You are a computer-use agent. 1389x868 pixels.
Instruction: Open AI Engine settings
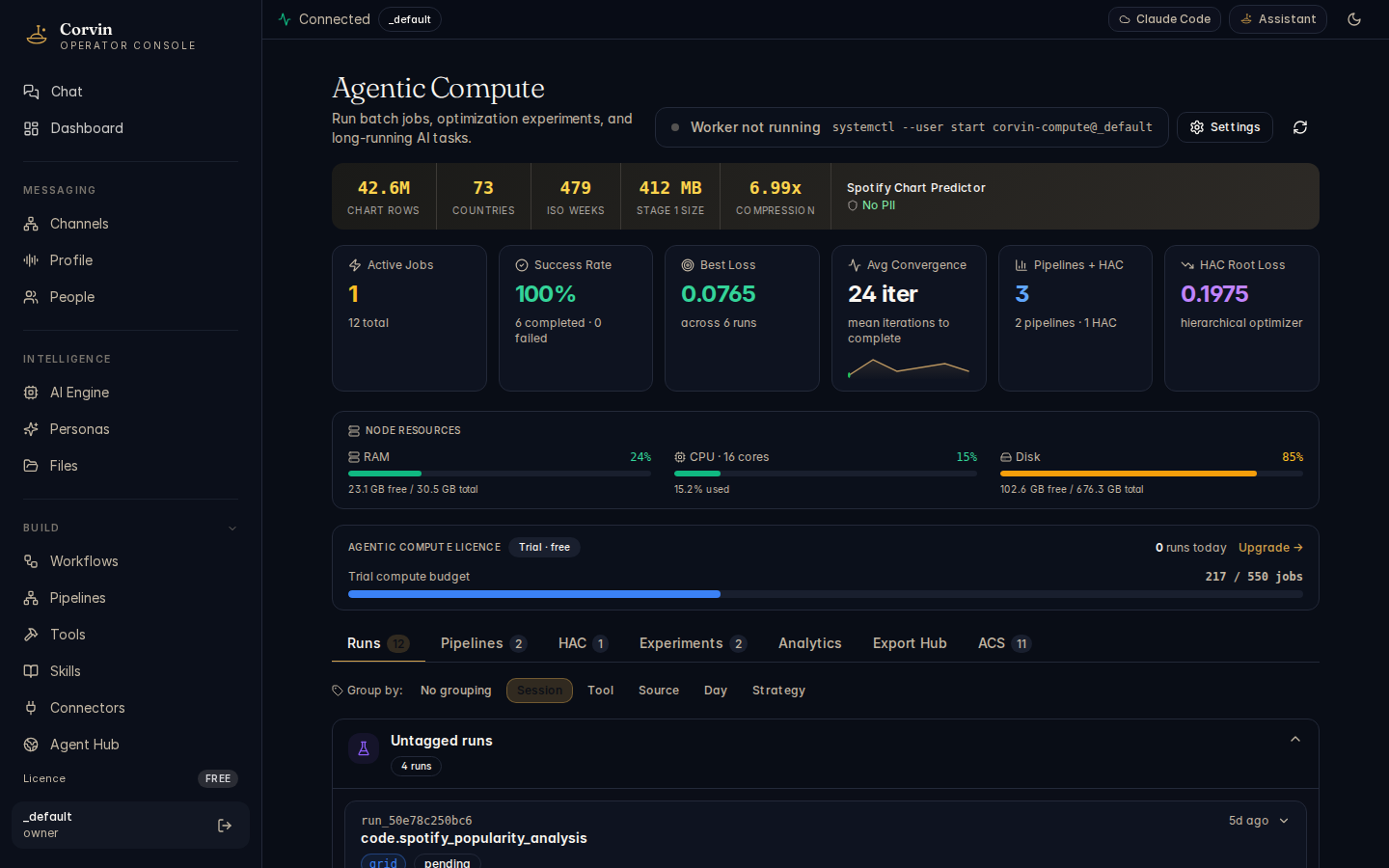tap(130, 393)
